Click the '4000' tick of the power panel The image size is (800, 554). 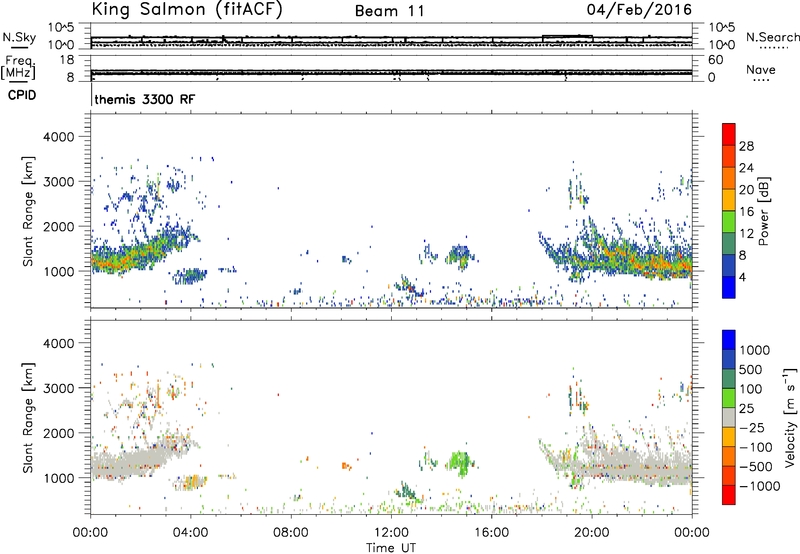pos(59,137)
